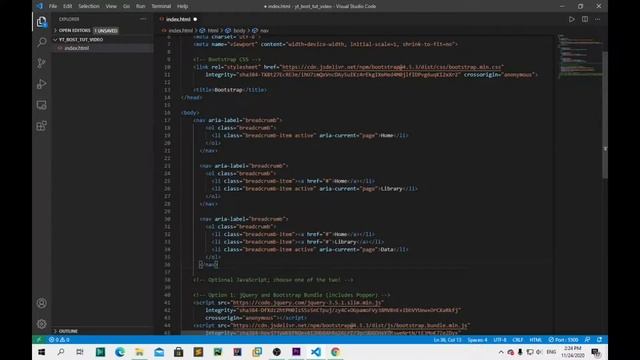This screenshot has height=360, width=640.
Task: Change file encoding UTF-8
Action: coord(500,340)
